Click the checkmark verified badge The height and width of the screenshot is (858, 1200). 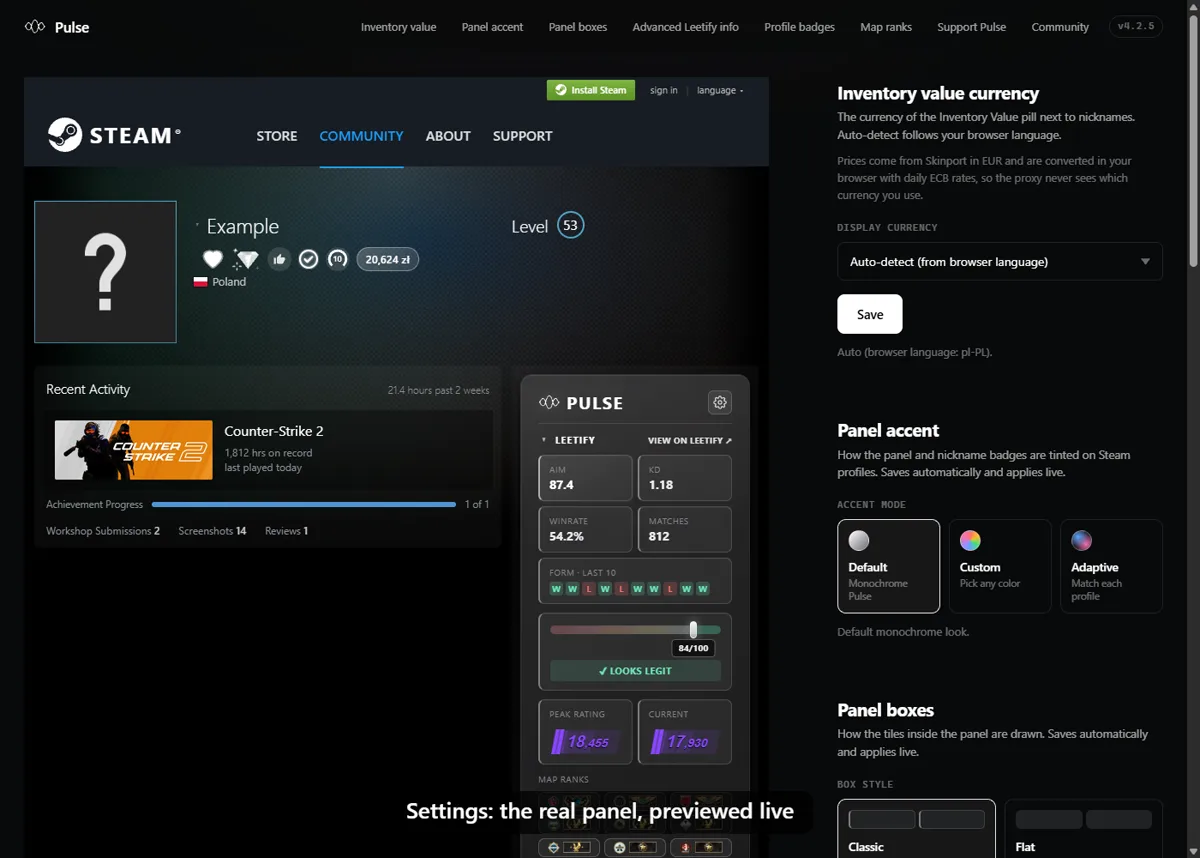[309, 259]
